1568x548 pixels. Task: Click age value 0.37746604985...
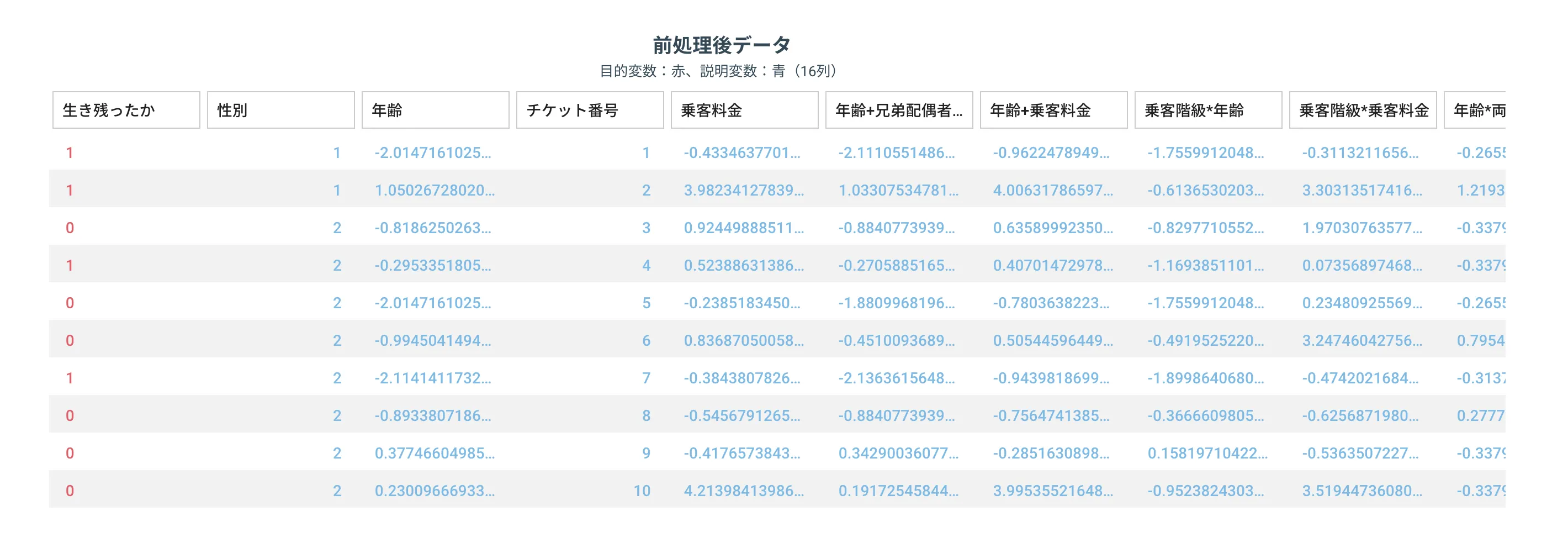point(435,453)
